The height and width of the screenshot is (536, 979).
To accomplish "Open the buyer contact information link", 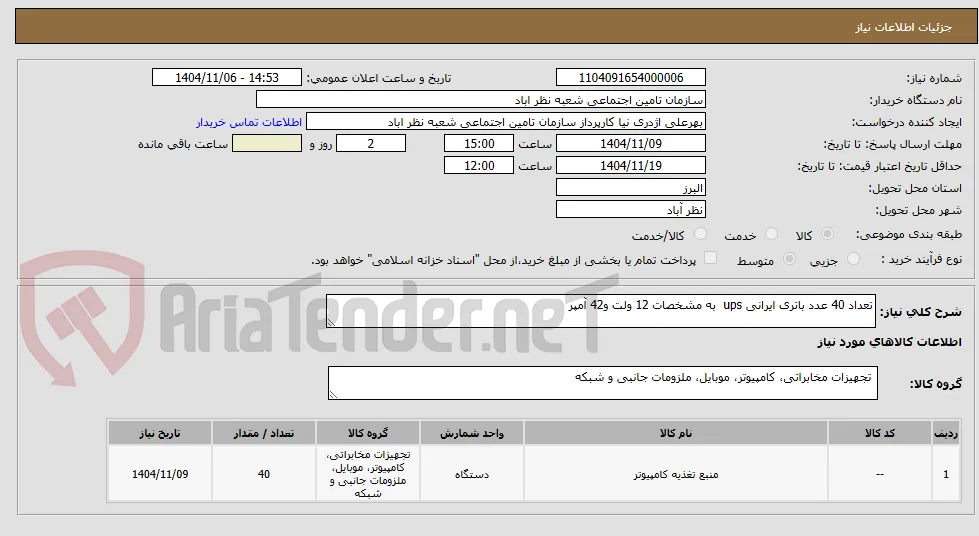I will (248, 122).
